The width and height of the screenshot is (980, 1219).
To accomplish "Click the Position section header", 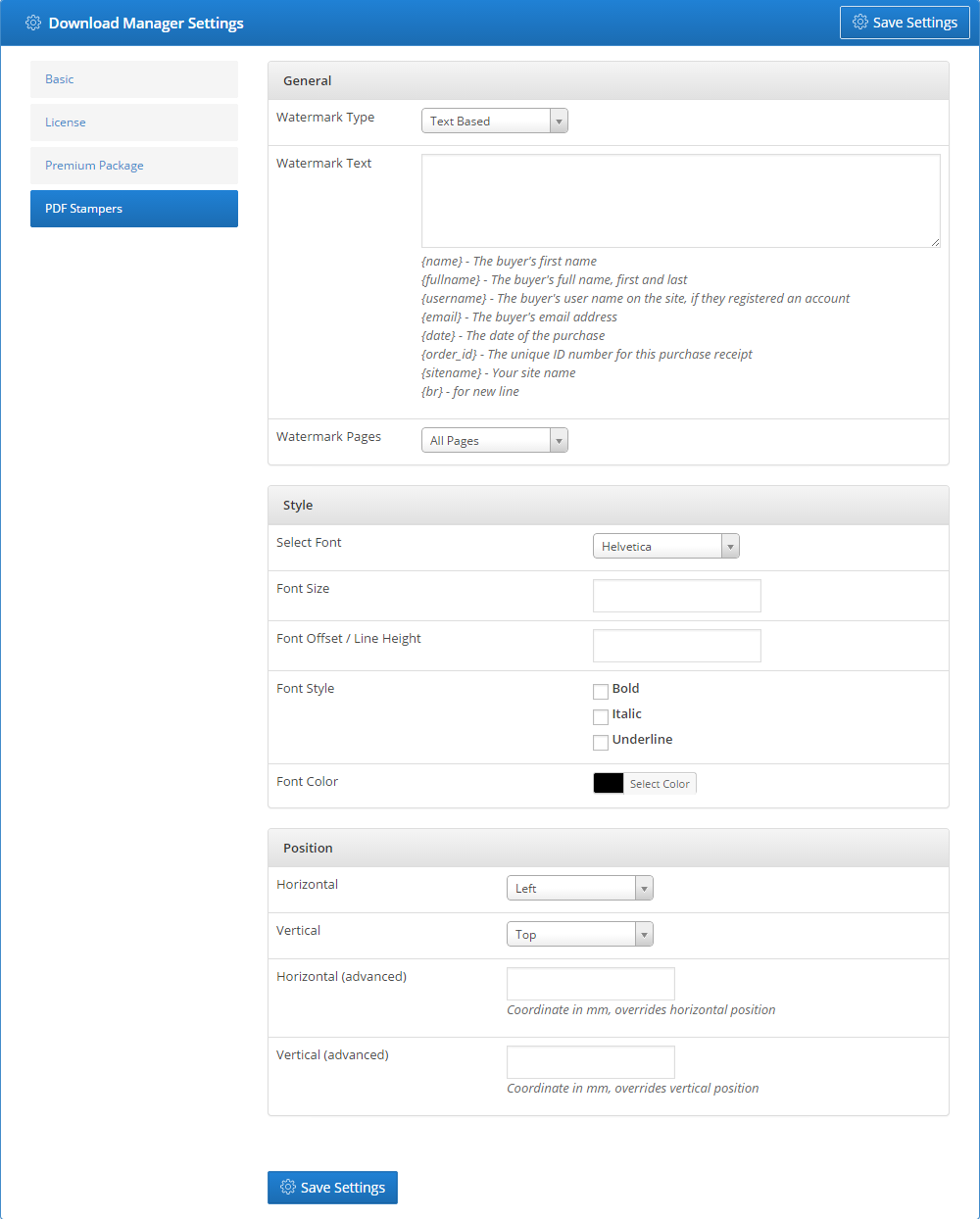I will point(609,848).
